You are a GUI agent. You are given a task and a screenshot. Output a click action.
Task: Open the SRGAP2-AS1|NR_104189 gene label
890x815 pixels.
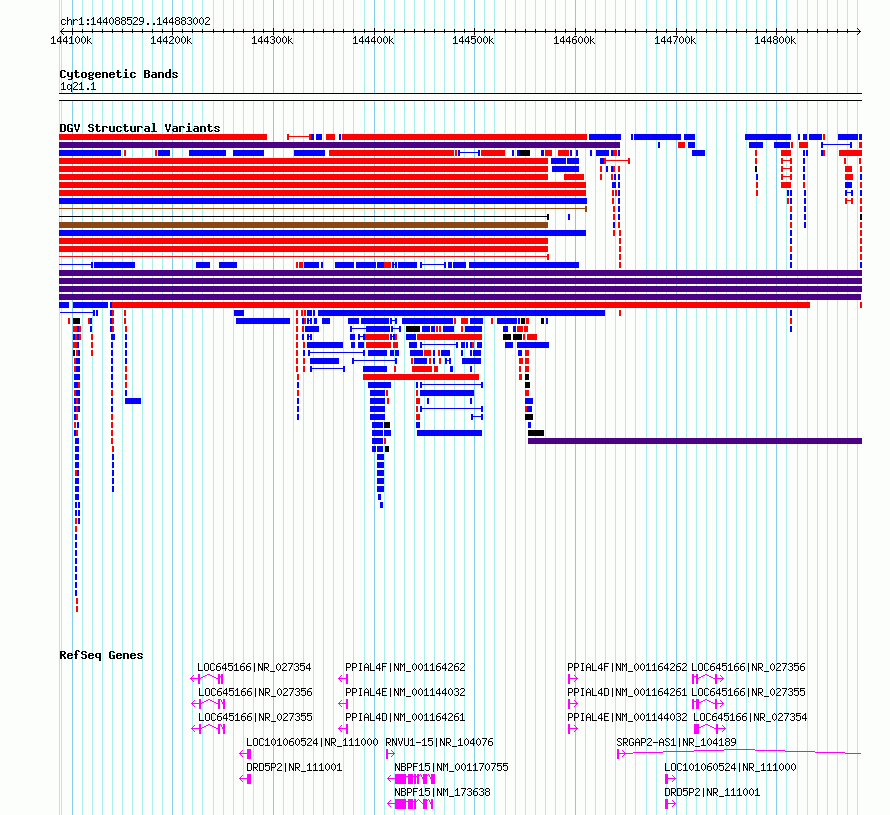point(676,742)
